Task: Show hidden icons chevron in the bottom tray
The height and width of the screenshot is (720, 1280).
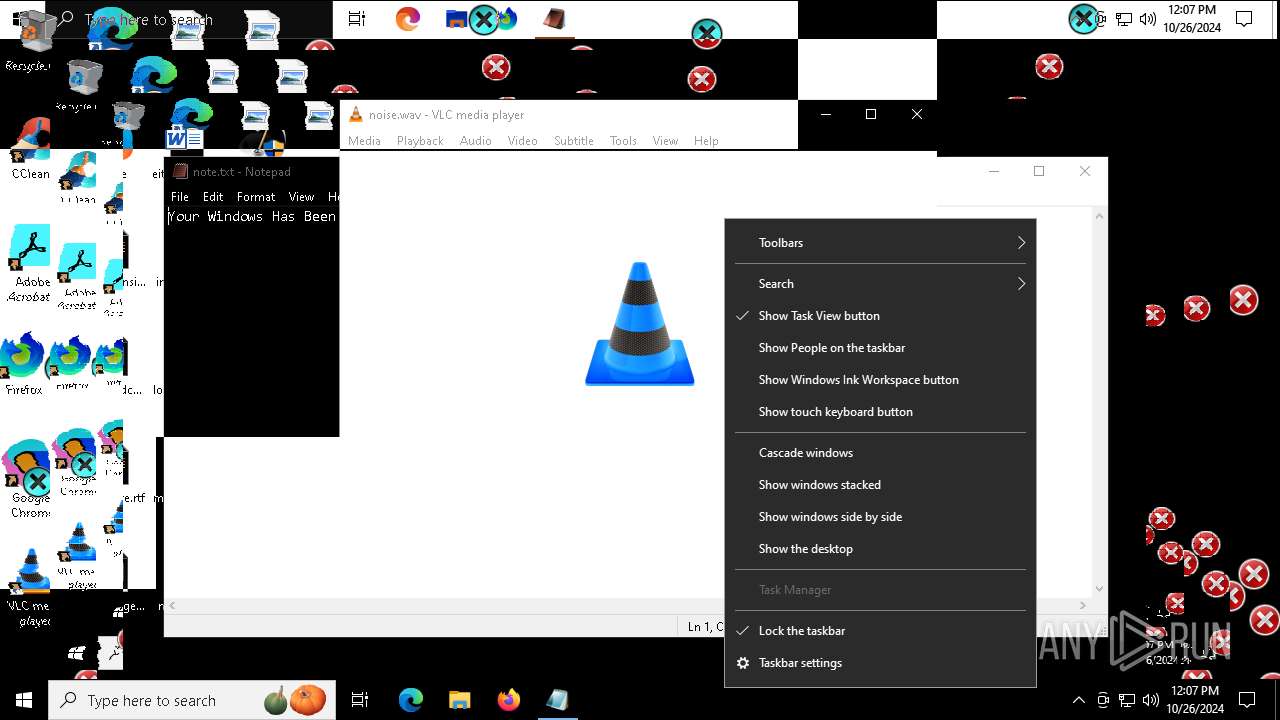Action: tap(1078, 700)
